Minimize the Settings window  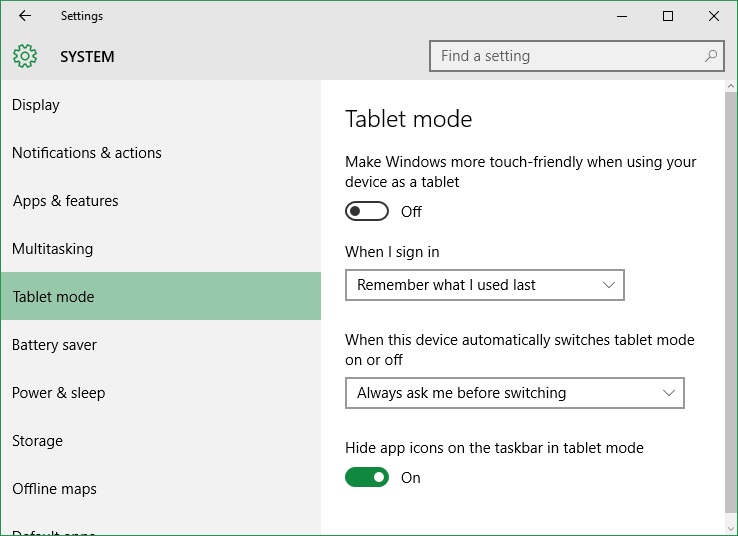pos(622,16)
